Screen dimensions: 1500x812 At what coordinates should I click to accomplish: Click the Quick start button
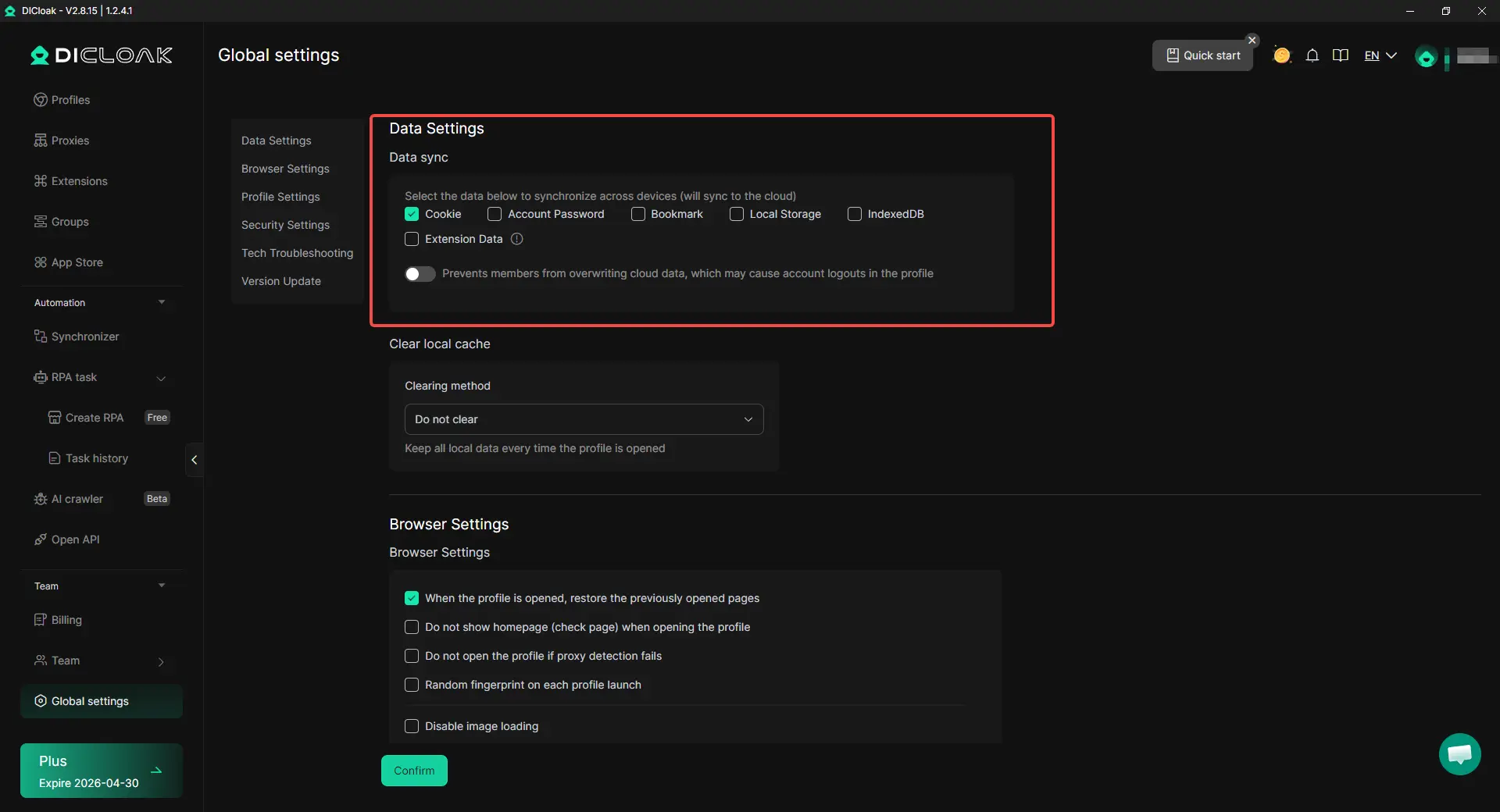pos(1202,55)
